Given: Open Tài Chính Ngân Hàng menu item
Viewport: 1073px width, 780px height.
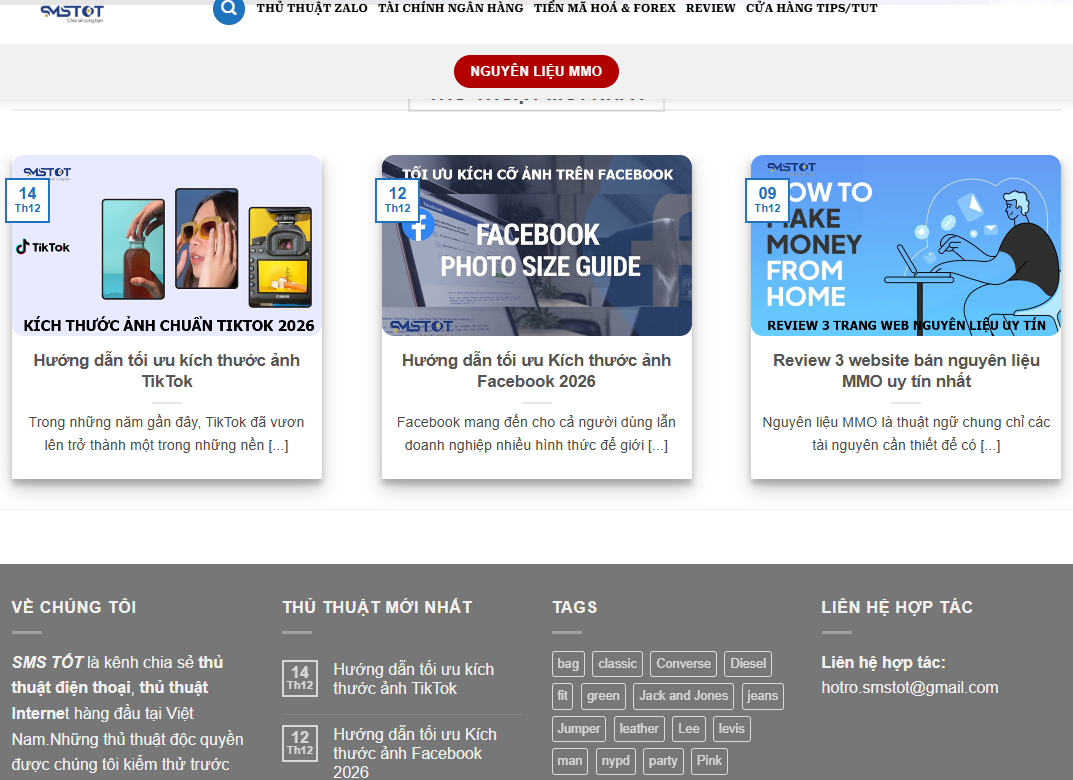Looking at the screenshot, I should coord(450,8).
